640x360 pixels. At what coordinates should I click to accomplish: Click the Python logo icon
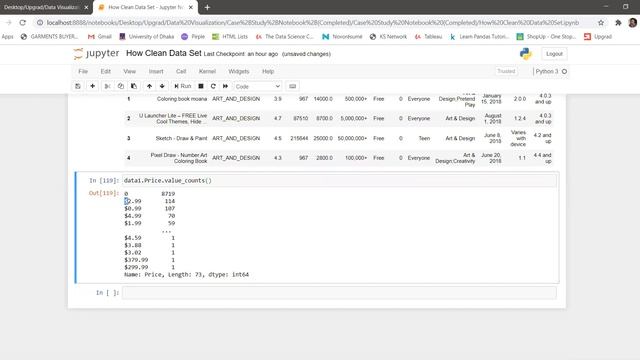(526, 54)
